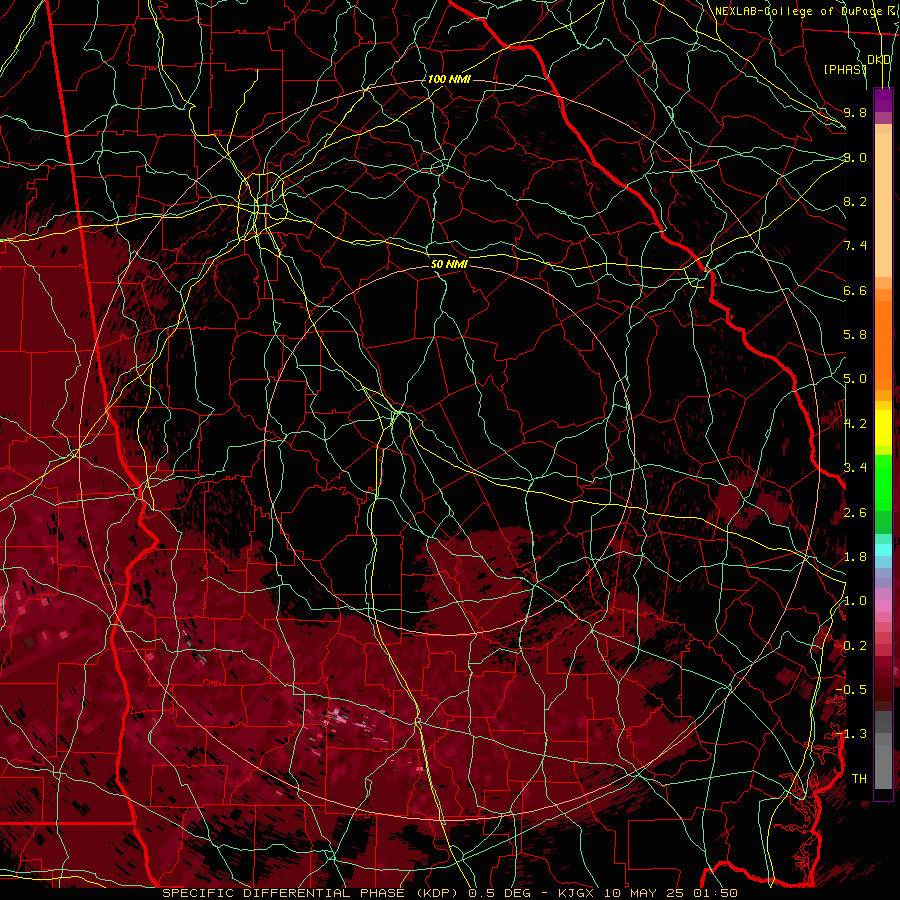Click the bright green band of color bar
Screen dimensions: 900x900
click(x=883, y=482)
